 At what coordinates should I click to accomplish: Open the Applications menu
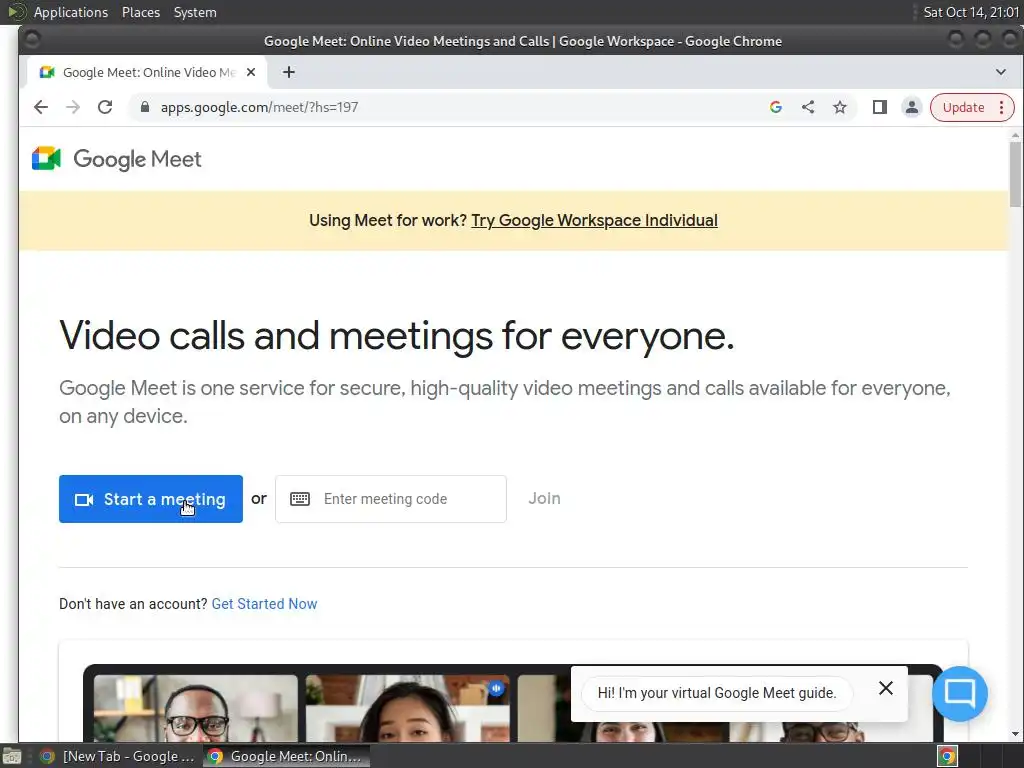click(x=71, y=12)
